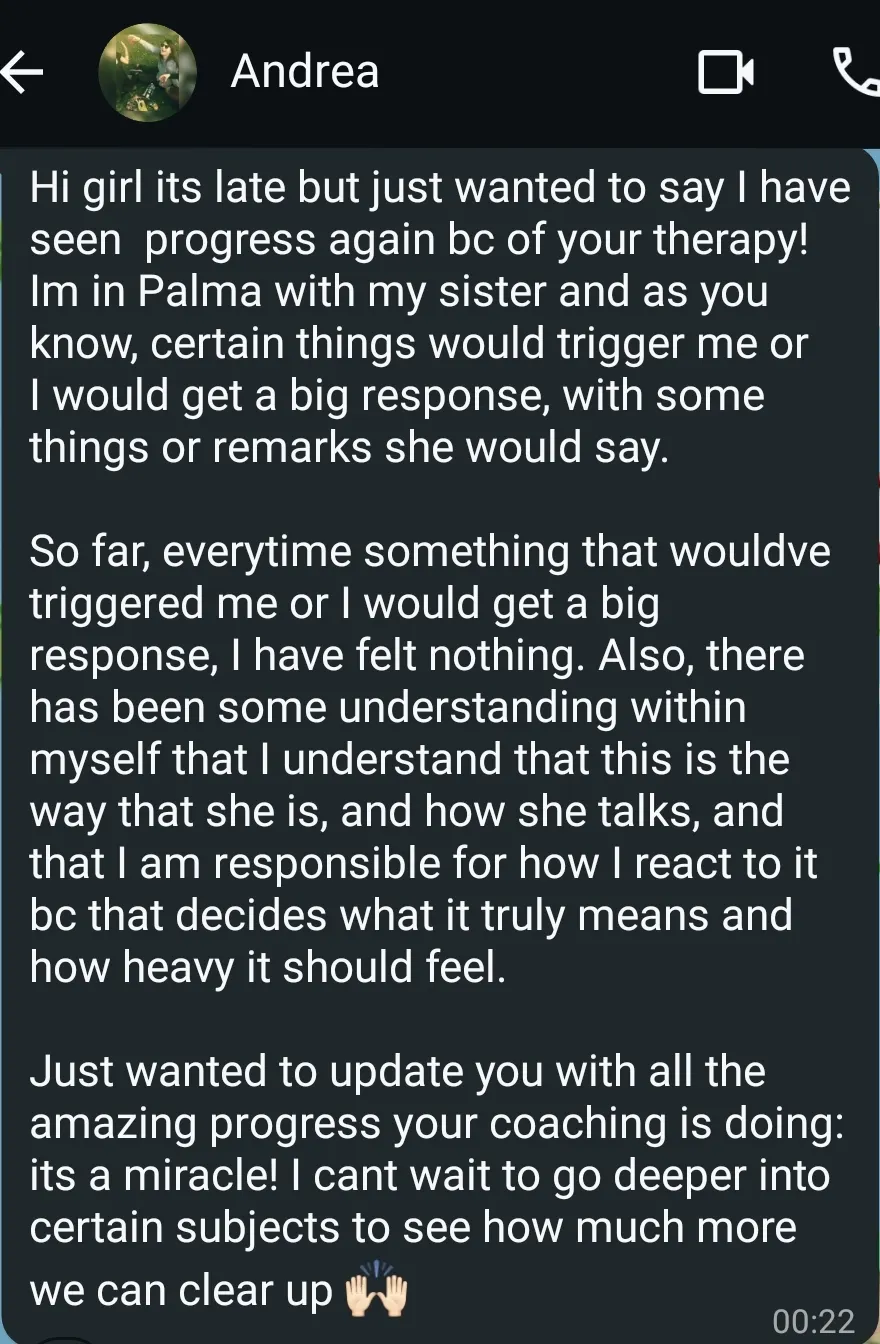Tap the back arrow to leave chat
Screen dimensions: 880x1344
pos(22,72)
